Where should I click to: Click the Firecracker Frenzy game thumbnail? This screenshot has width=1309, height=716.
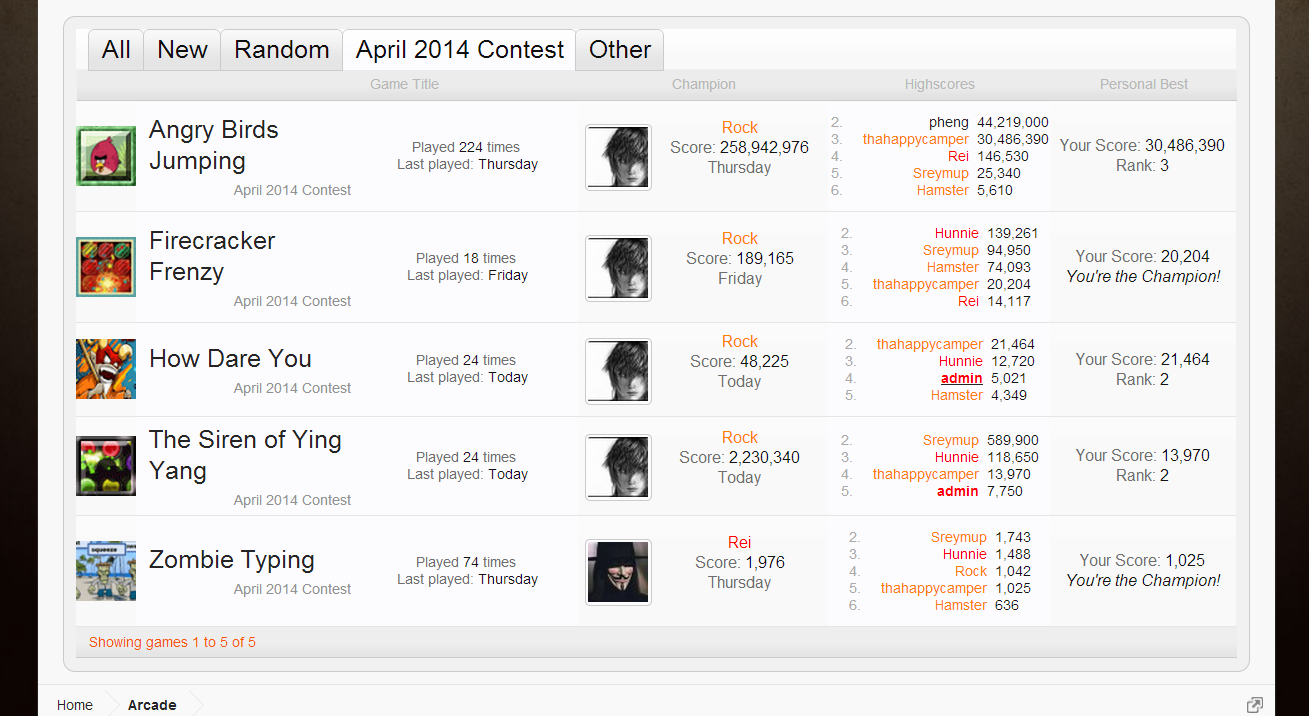(x=106, y=267)
